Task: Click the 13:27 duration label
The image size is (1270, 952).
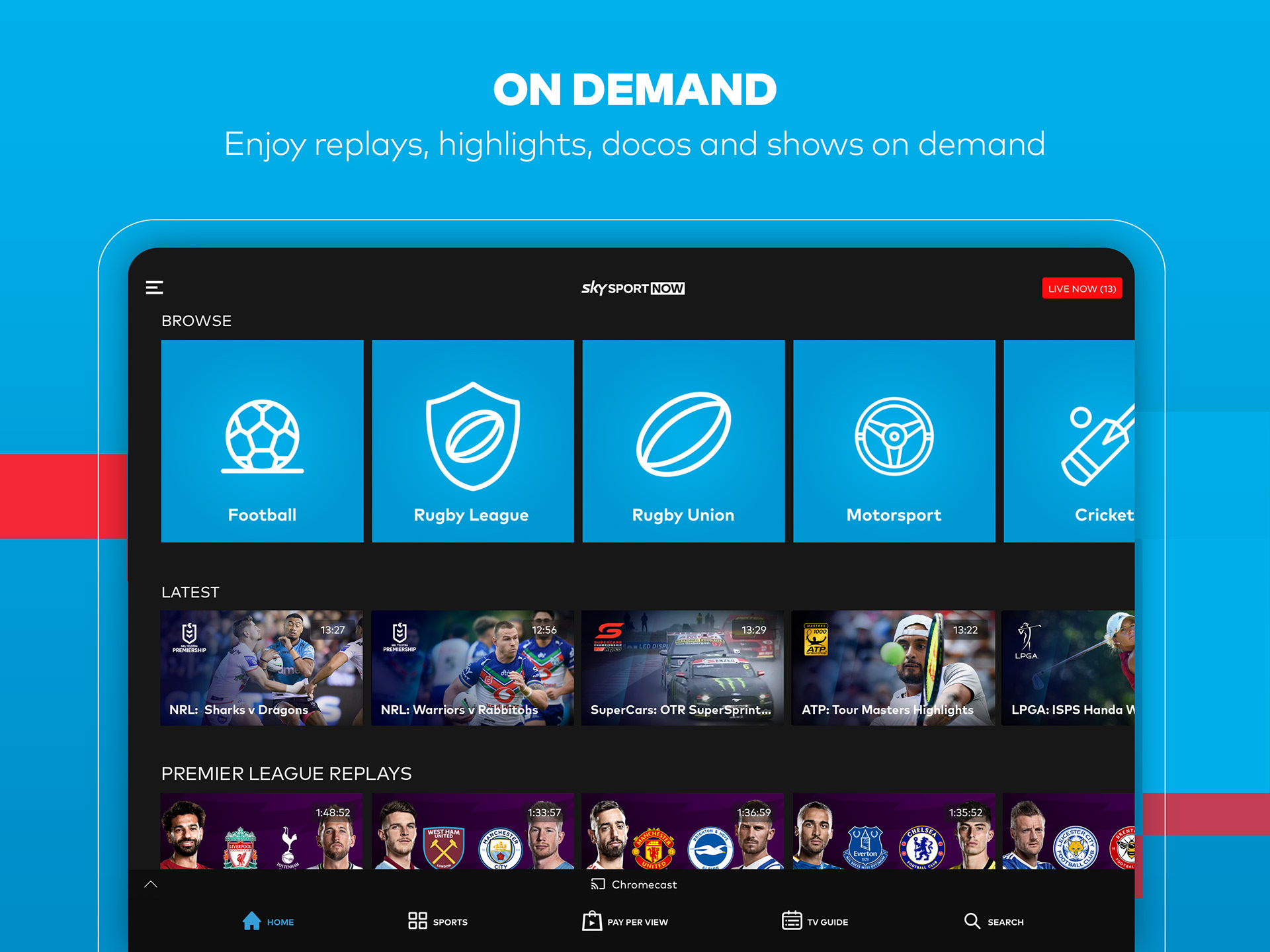Action: 333,630
